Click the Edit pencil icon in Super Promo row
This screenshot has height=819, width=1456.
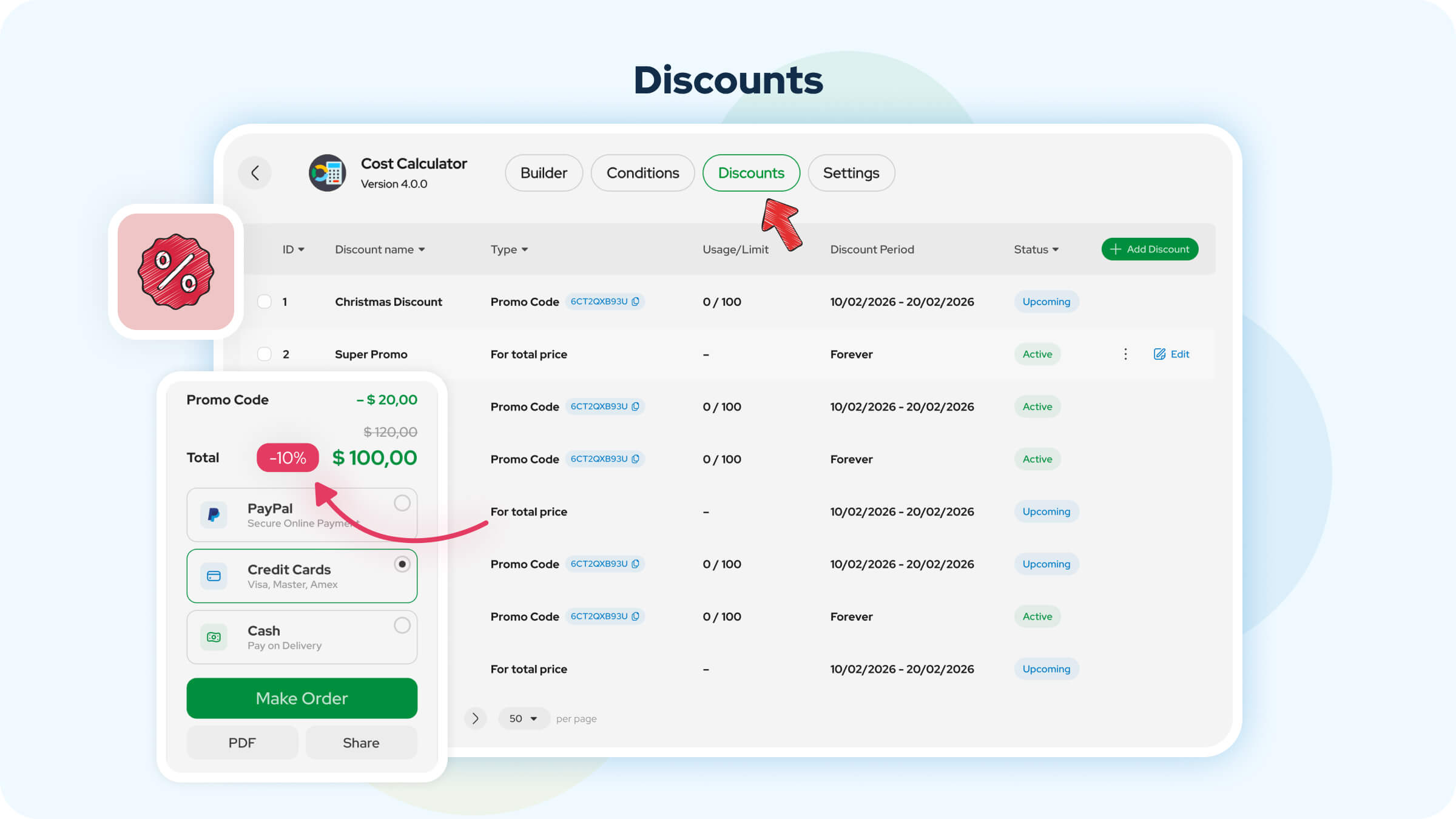1159,354
